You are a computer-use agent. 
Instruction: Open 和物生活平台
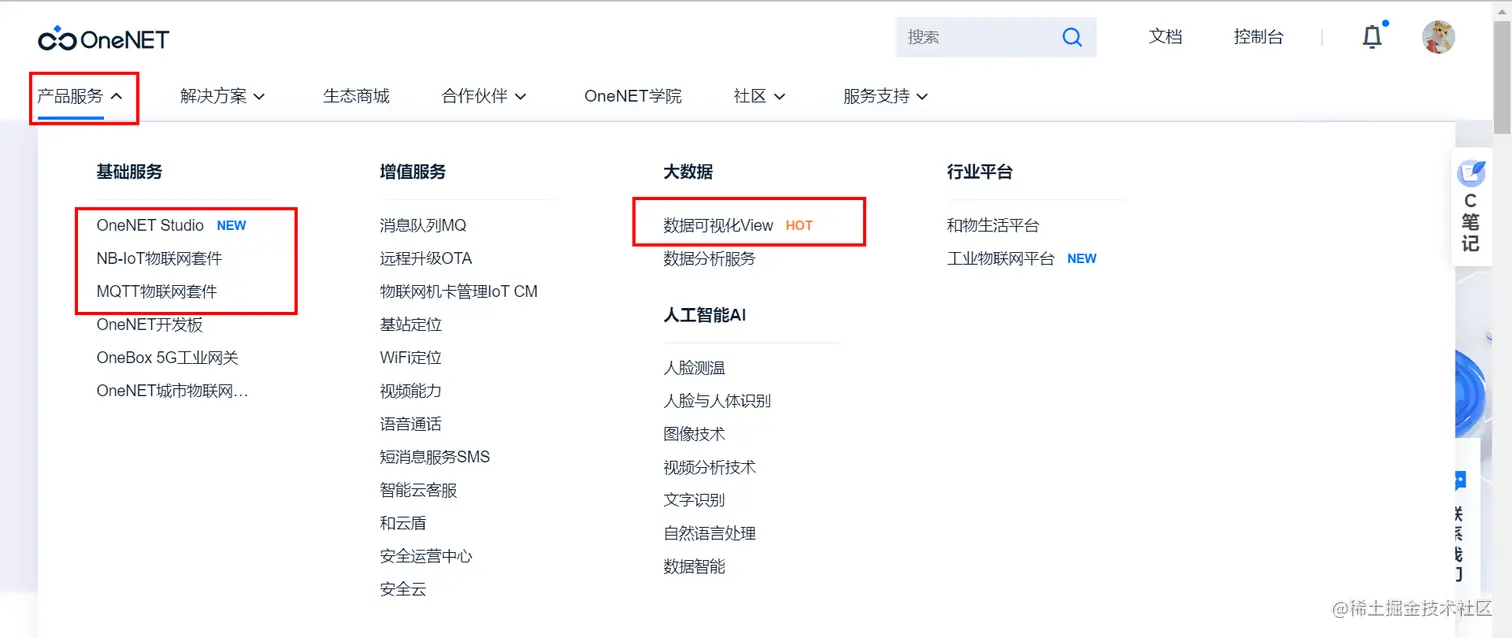point(993,225)
